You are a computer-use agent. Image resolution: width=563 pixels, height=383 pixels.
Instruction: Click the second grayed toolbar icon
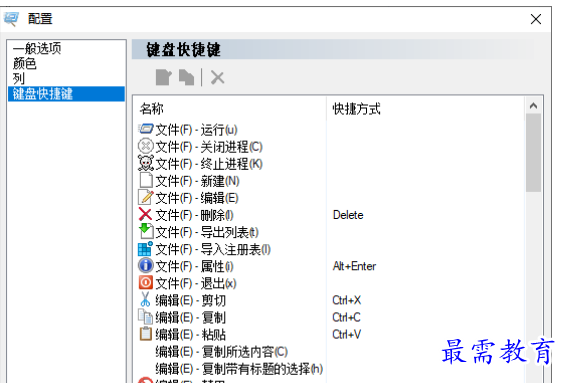[186, 77]
